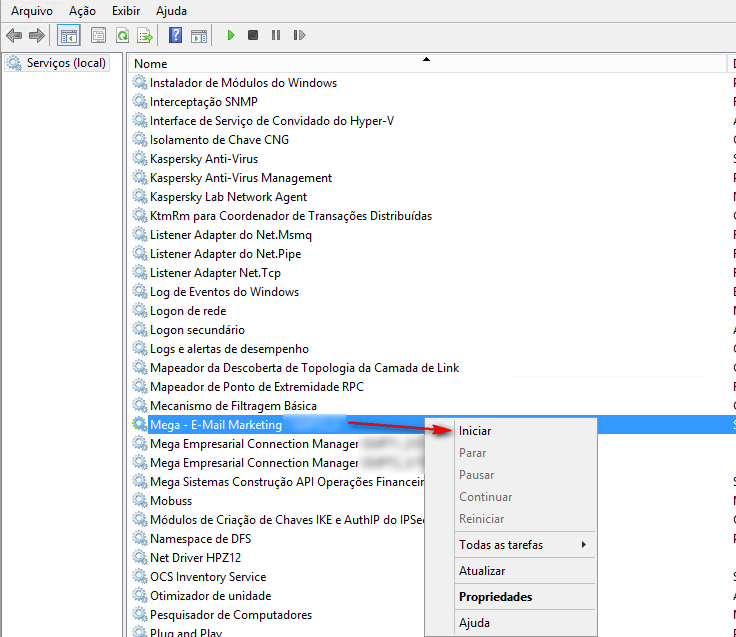The height and width of the screenshot is (637, 736).
Task: Choose Iniciar from the context menu
Action: (475, 431)
